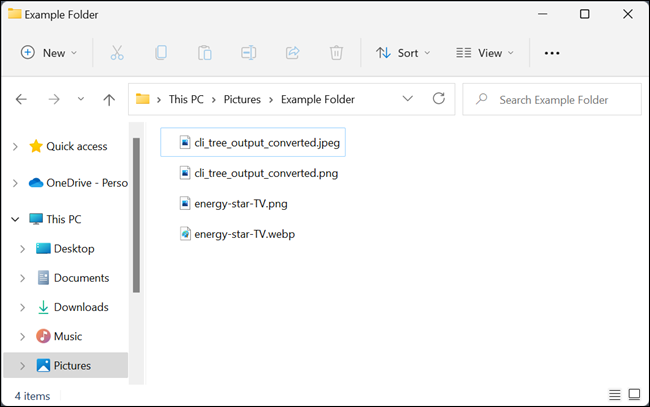650x407 pixels.
Task: Click the Search Example Folder field
Action: [552, 99]
